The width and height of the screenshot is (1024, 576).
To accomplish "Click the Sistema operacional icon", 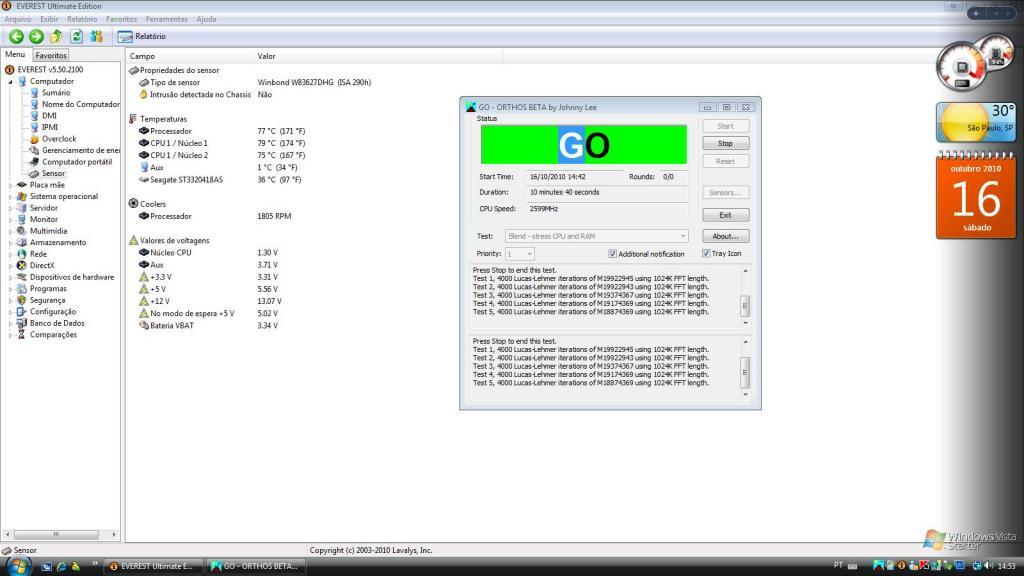I will (22, 196).
